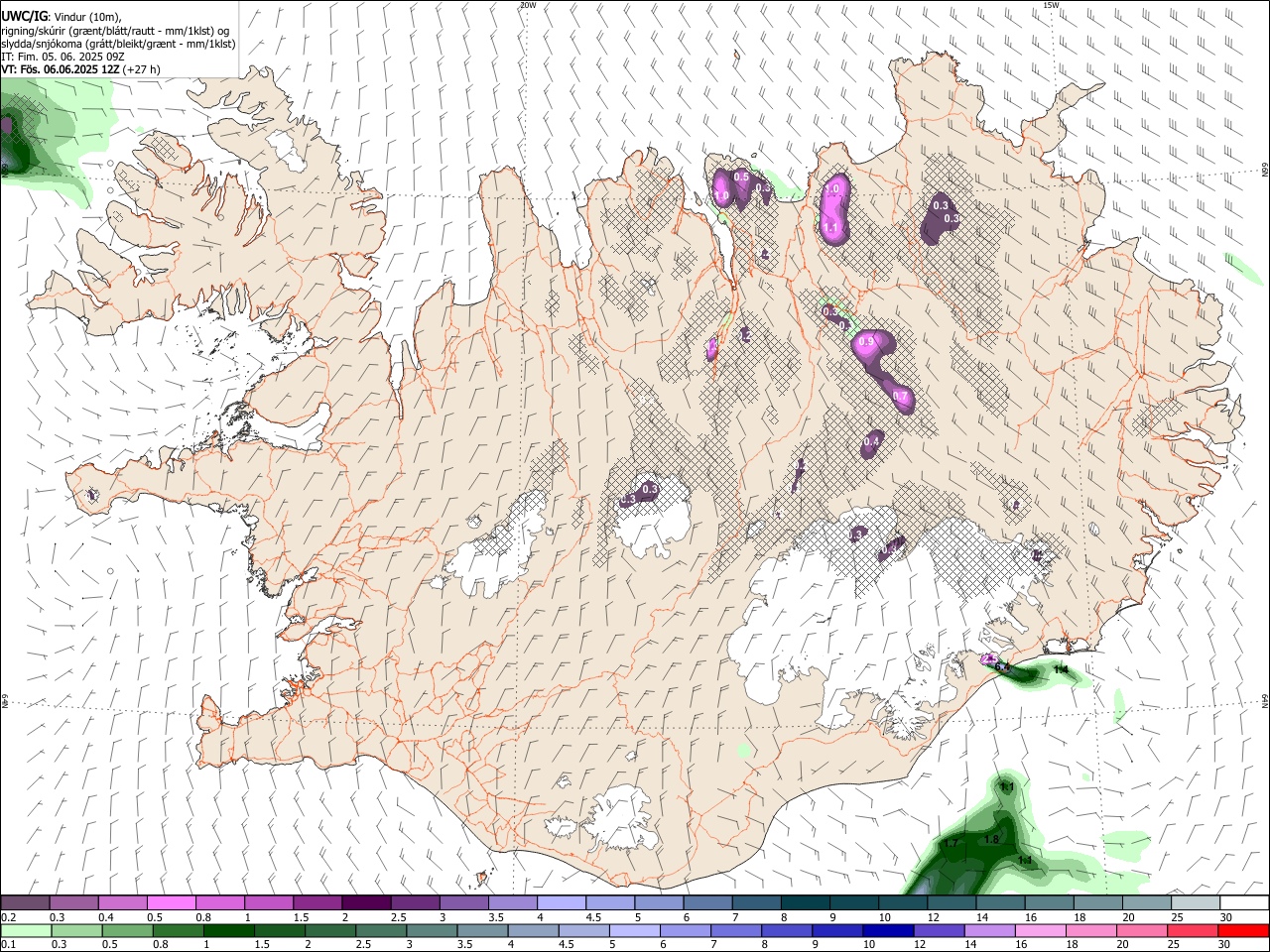1270x952 pixels.
Task: Click the 'slydda/snjókoma' description line in the header
Action: point(118,44)
